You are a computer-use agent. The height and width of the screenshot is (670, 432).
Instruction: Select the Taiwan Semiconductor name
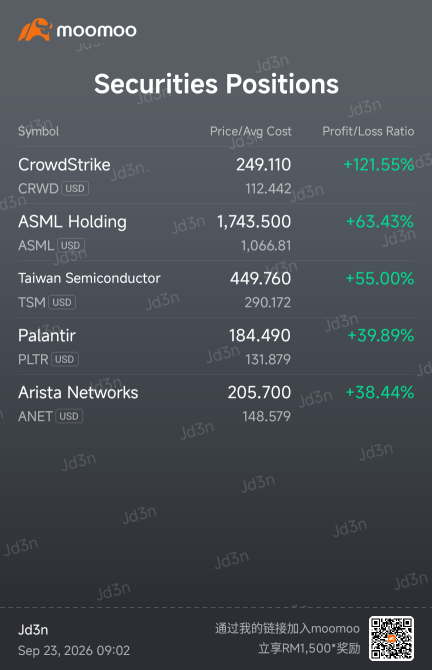coord(89,278)
